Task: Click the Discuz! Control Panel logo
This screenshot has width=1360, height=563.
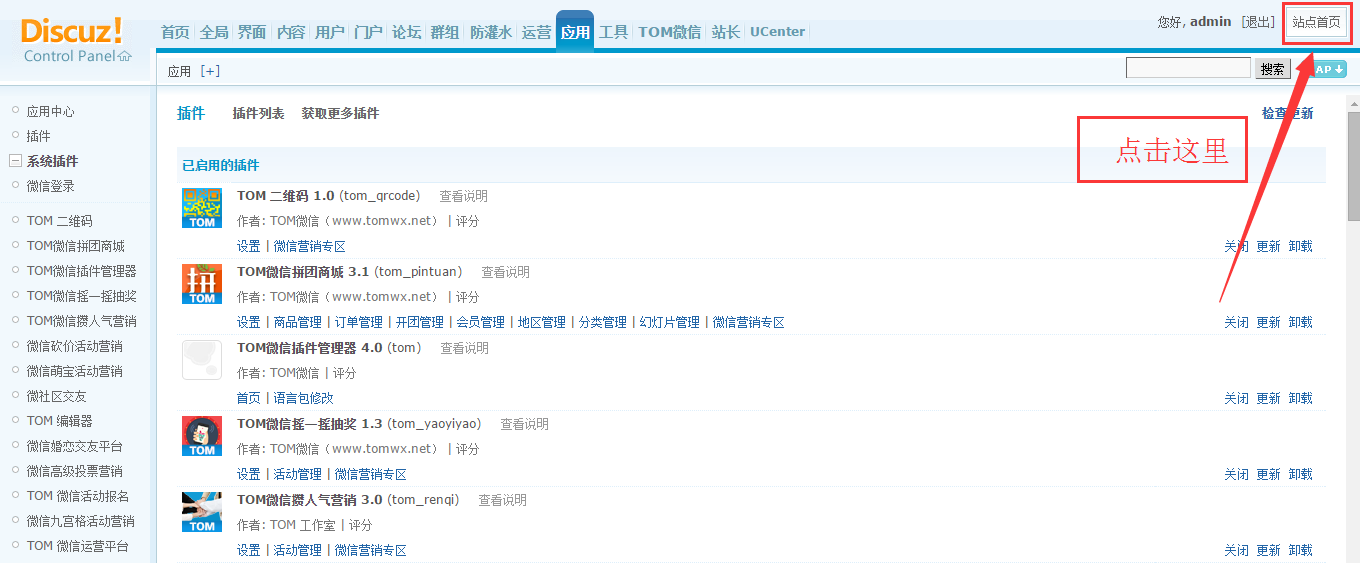Action: pos(76,40)
